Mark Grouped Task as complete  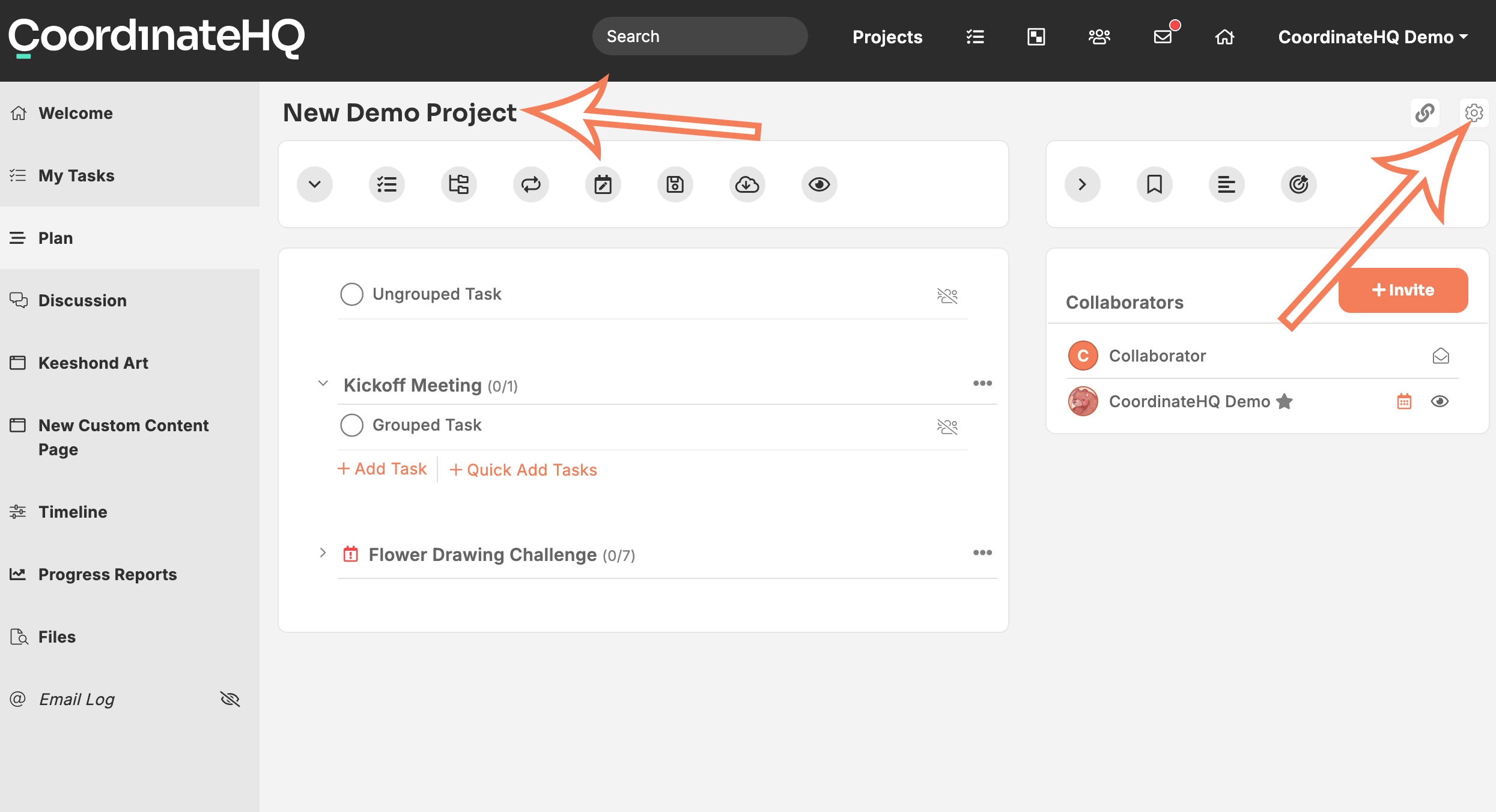(352, 425)
